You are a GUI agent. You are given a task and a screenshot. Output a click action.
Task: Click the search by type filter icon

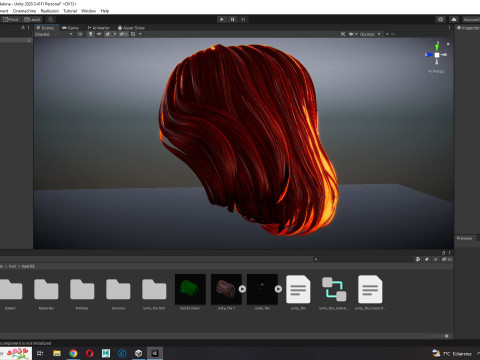[x=418, y=259]
